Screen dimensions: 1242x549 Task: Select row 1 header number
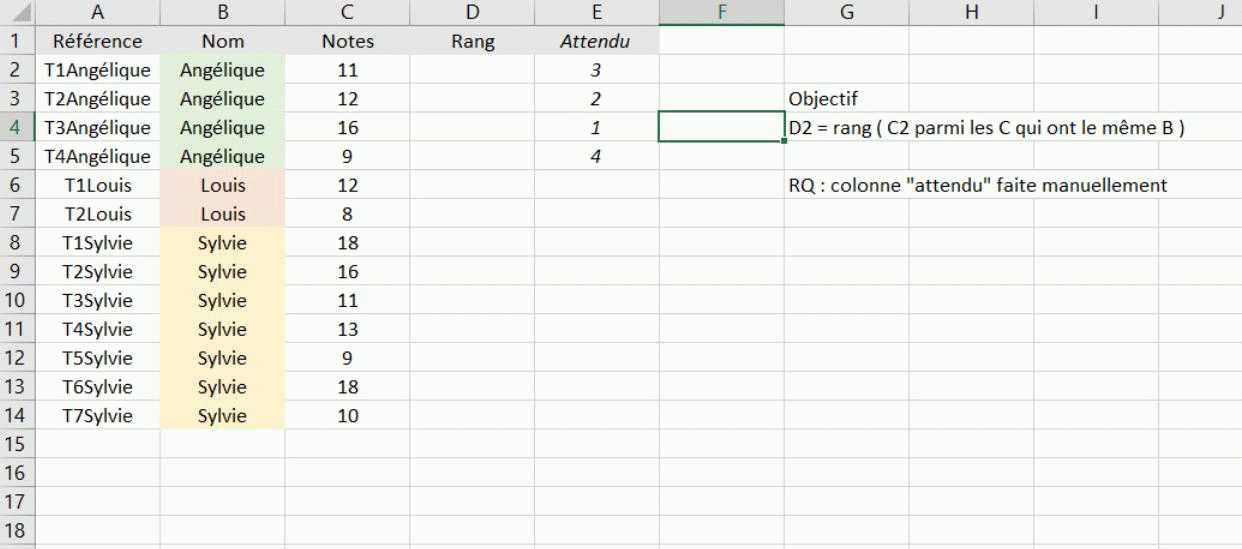[x=17, y=42]
